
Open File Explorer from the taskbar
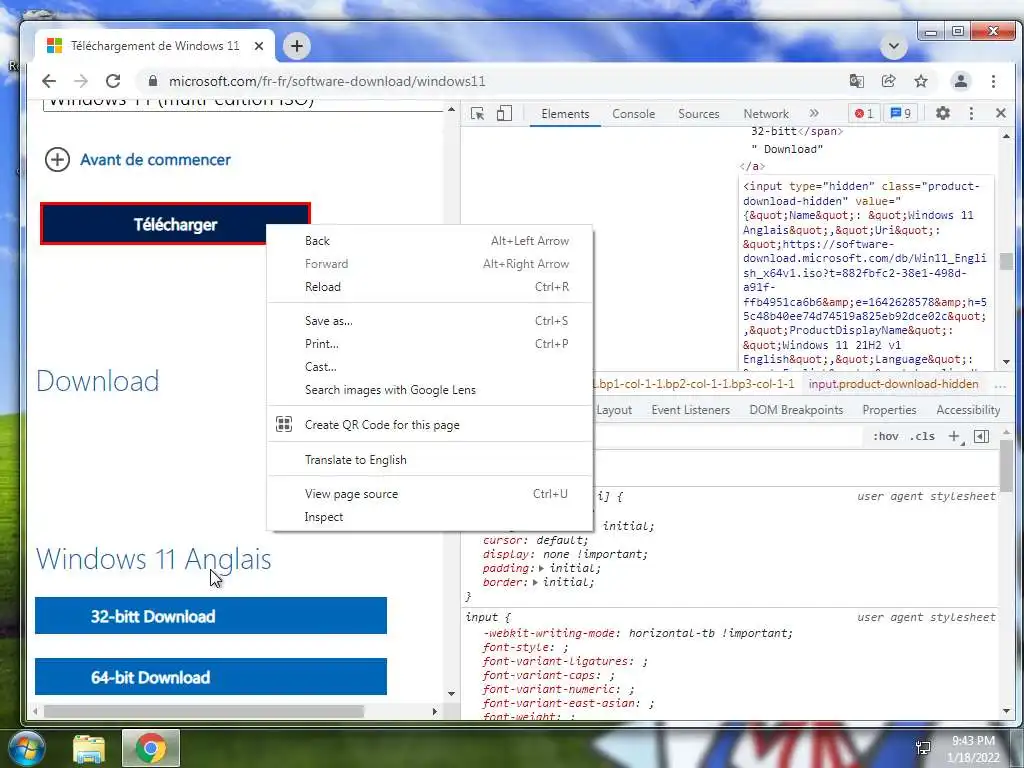(89, 749)
